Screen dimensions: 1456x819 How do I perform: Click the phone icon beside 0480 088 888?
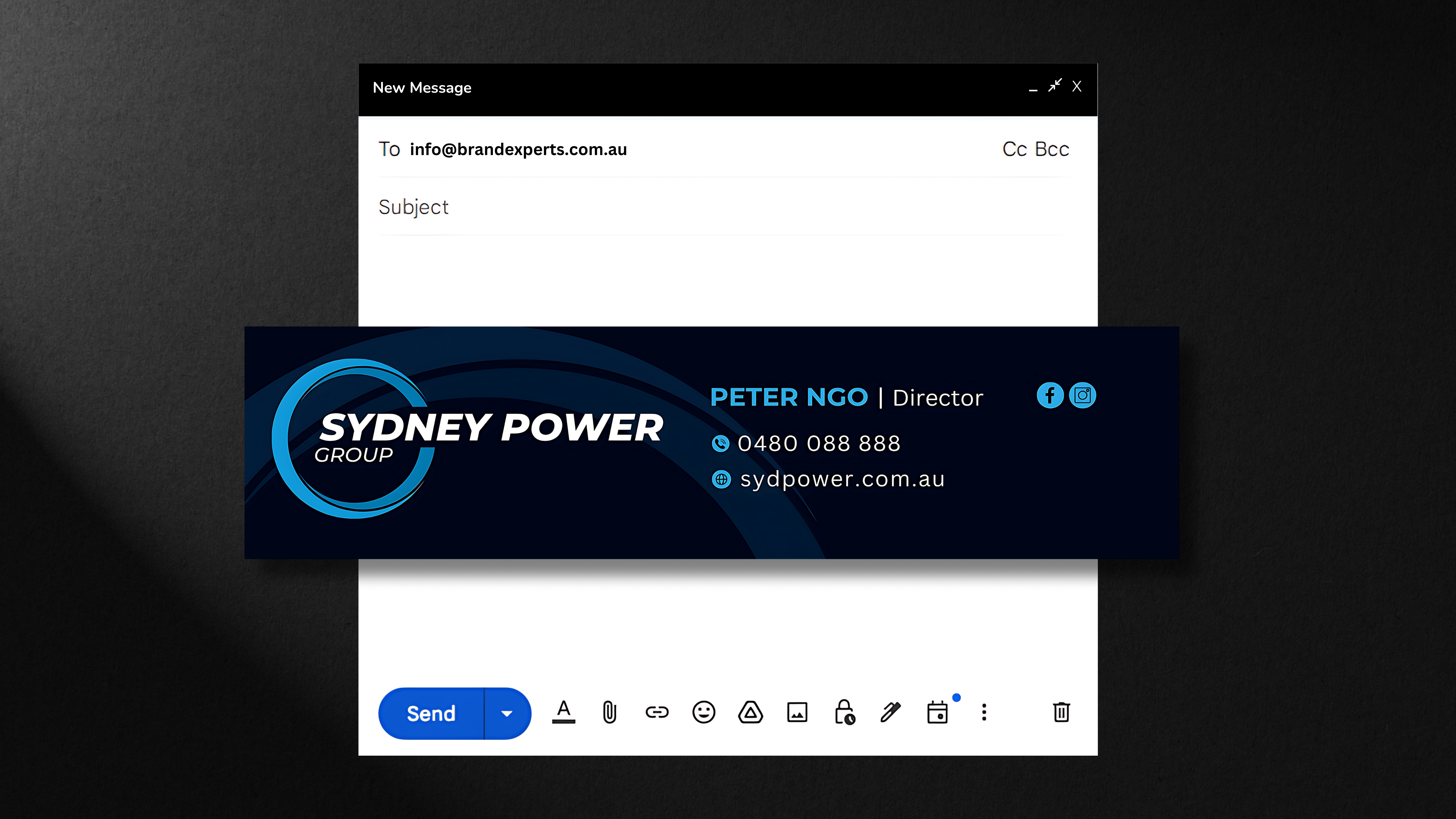point(721,444)
